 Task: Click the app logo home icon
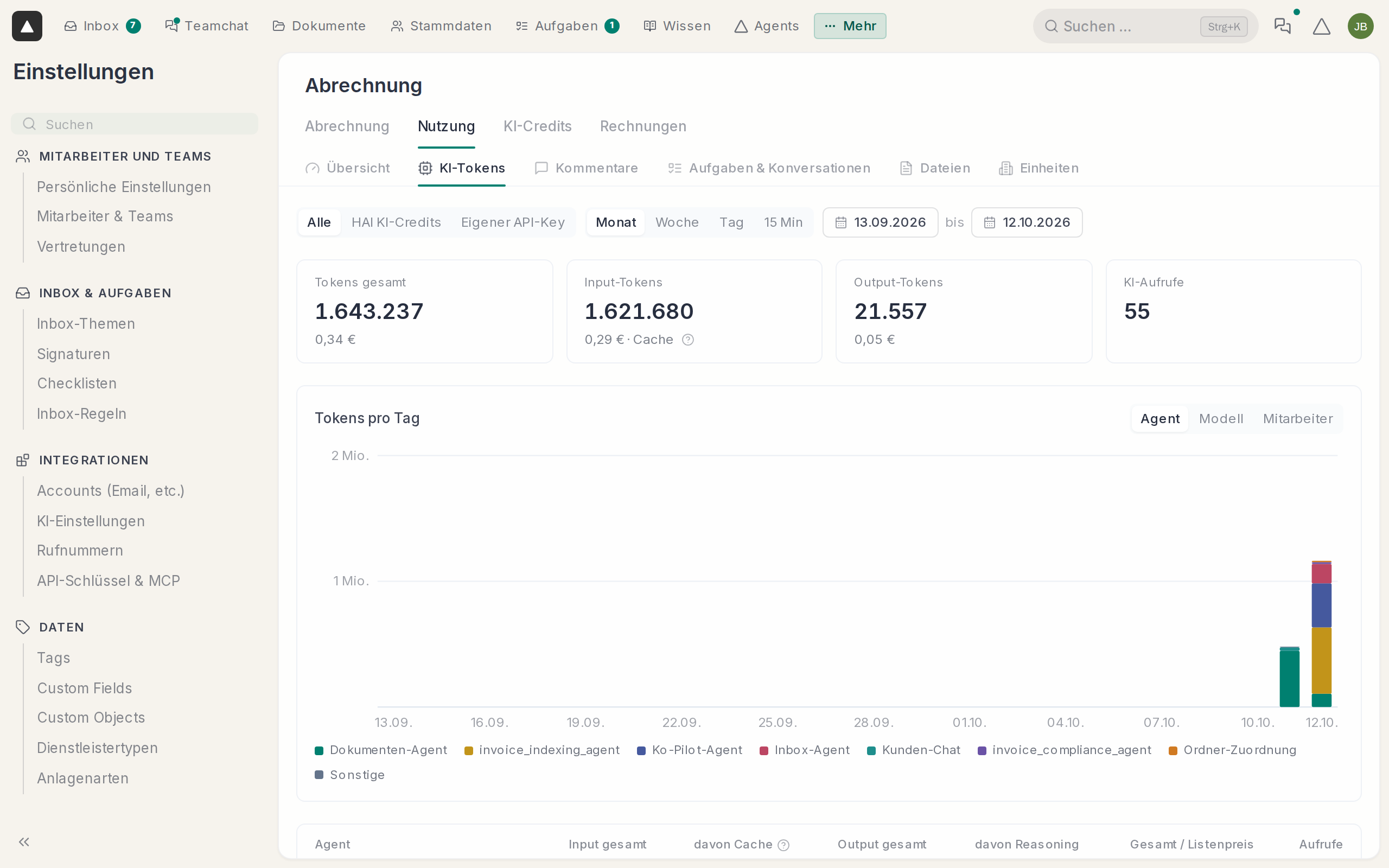(27, 26)
